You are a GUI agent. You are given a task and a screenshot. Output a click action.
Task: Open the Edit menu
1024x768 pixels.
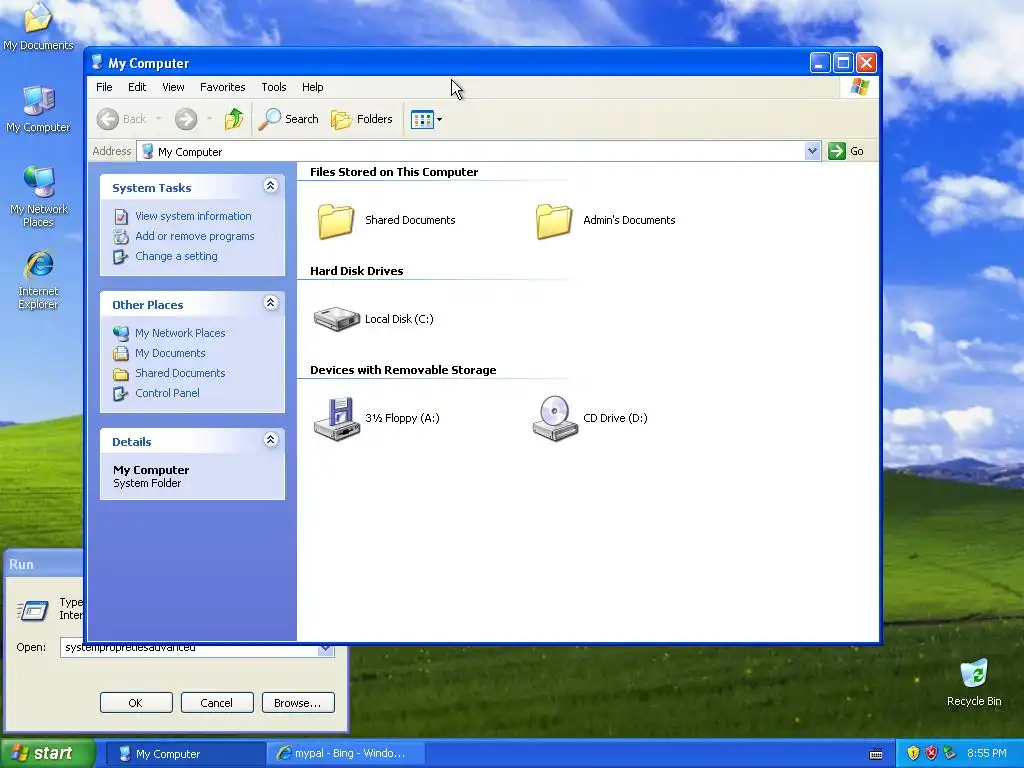(136, 87)
